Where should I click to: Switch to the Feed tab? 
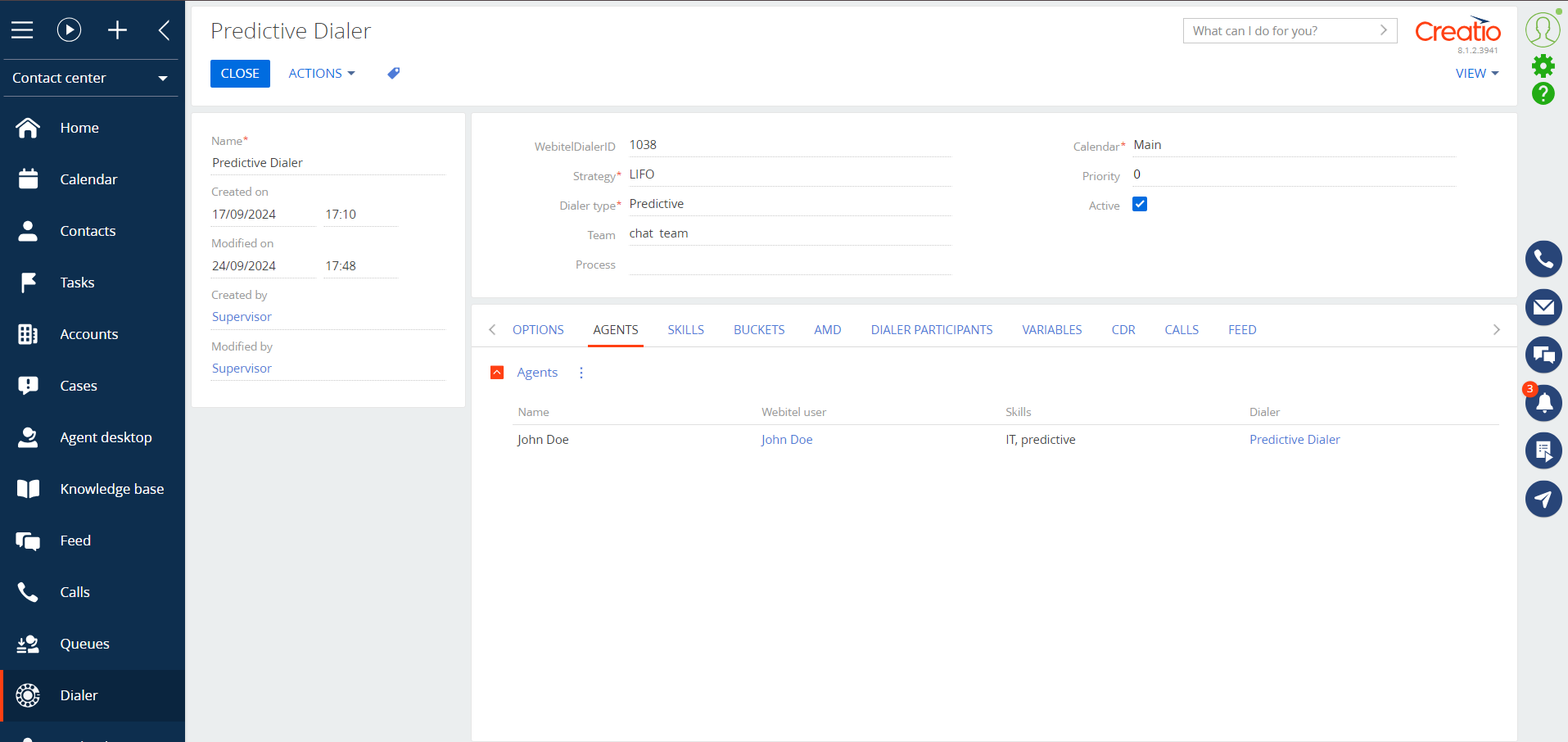(1242, 330)
